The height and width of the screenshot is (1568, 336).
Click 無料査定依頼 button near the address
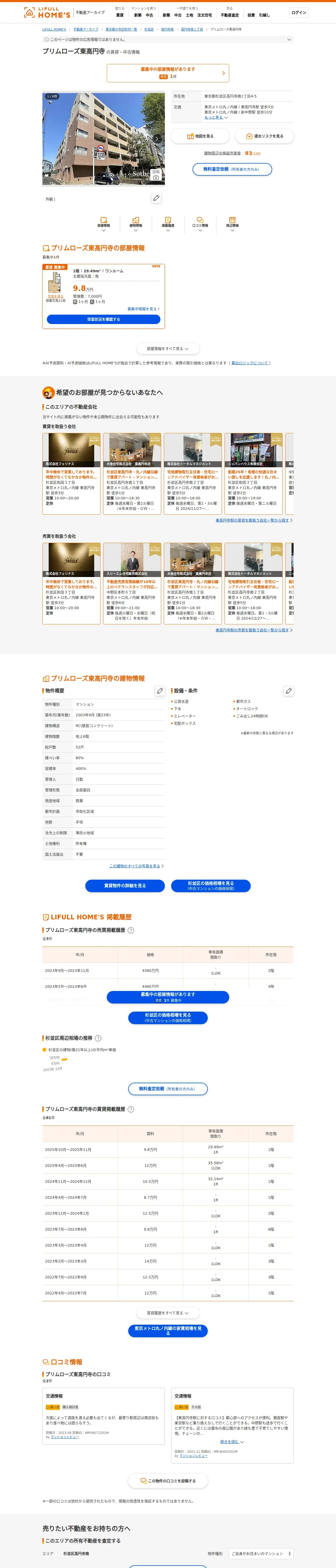coord(232,169)
